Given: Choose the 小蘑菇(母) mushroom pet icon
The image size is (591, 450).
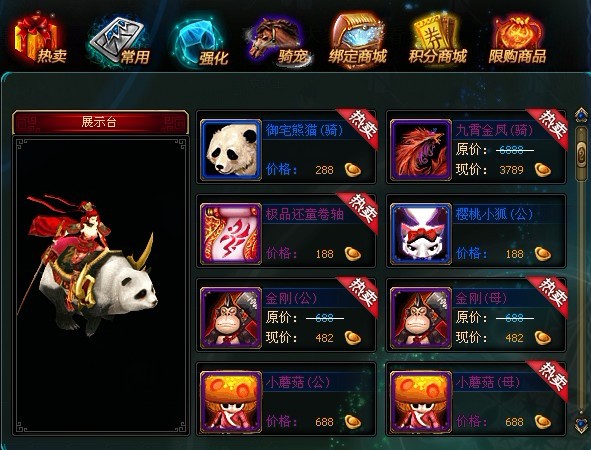Looking at the screenshot, I should click(421, 402).
